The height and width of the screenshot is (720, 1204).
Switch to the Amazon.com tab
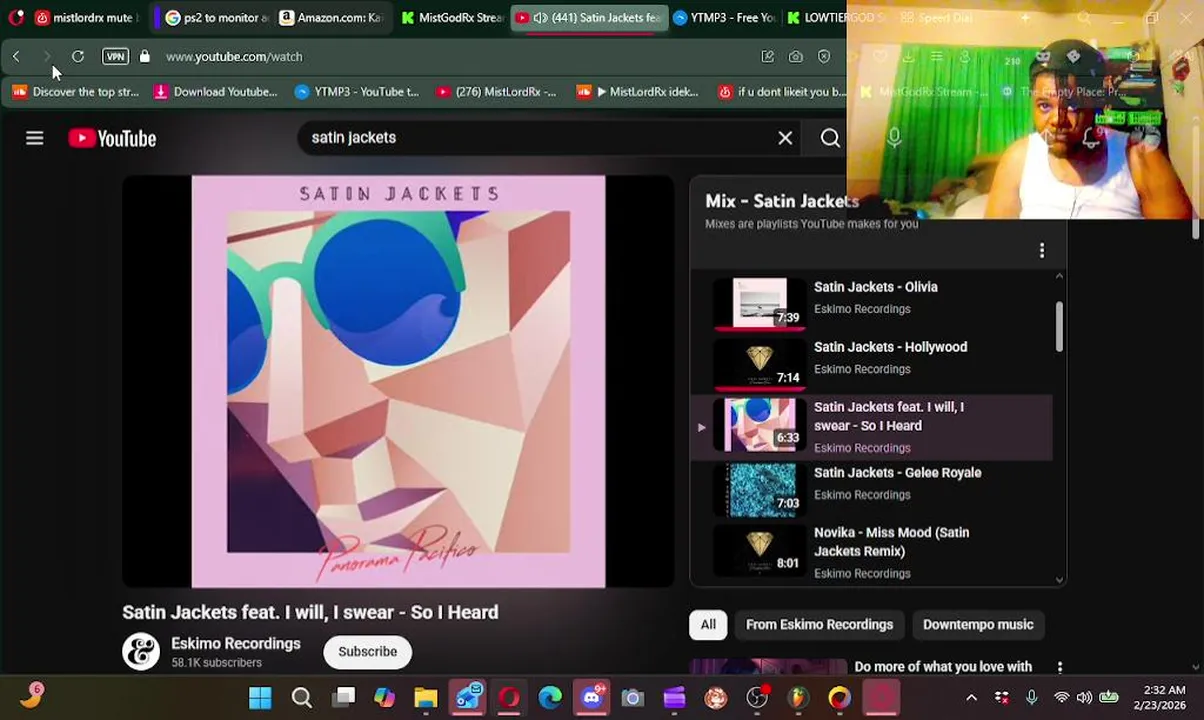(331, 18)
